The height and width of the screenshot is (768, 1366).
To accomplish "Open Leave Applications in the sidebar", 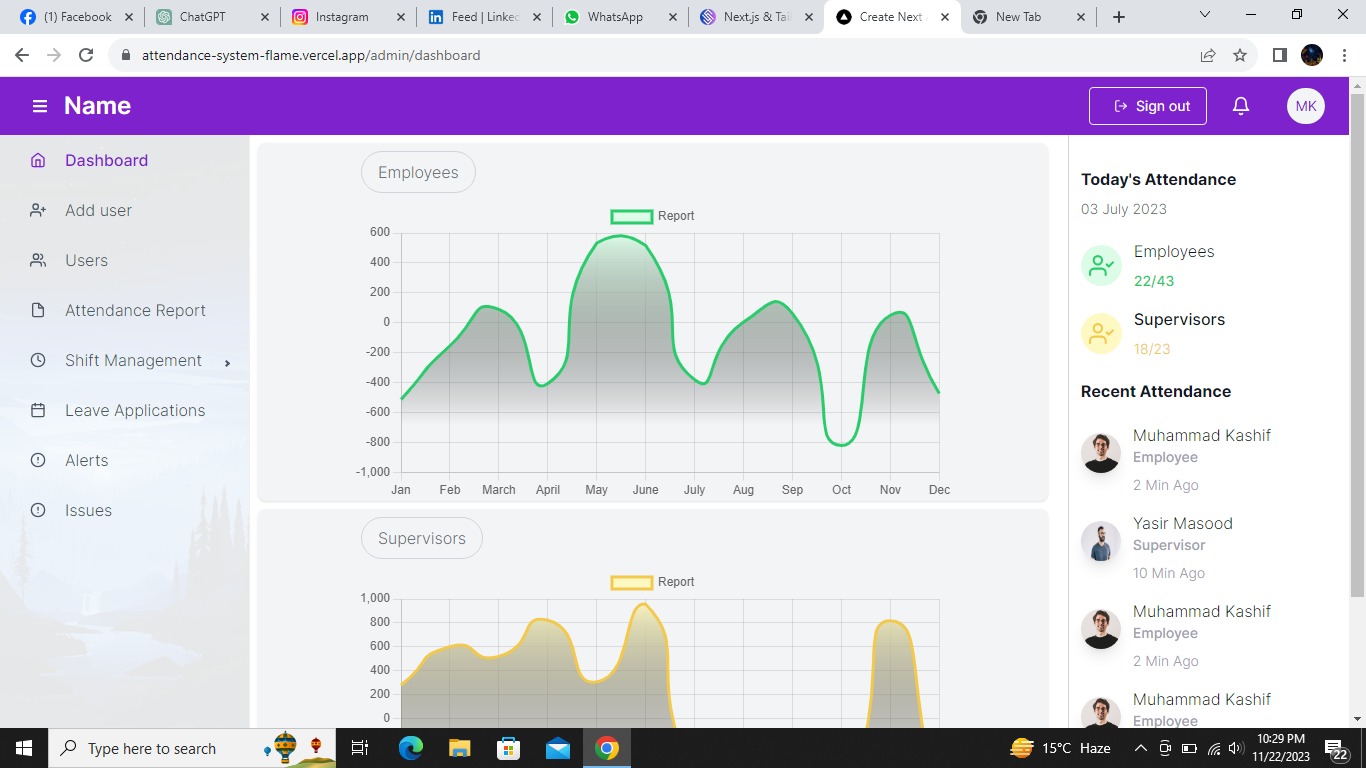I will click(135, 410).
